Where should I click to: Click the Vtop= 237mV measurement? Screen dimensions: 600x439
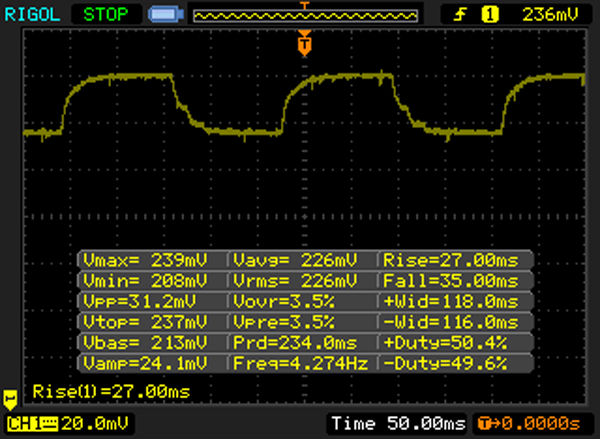click(x=145, y=322)
